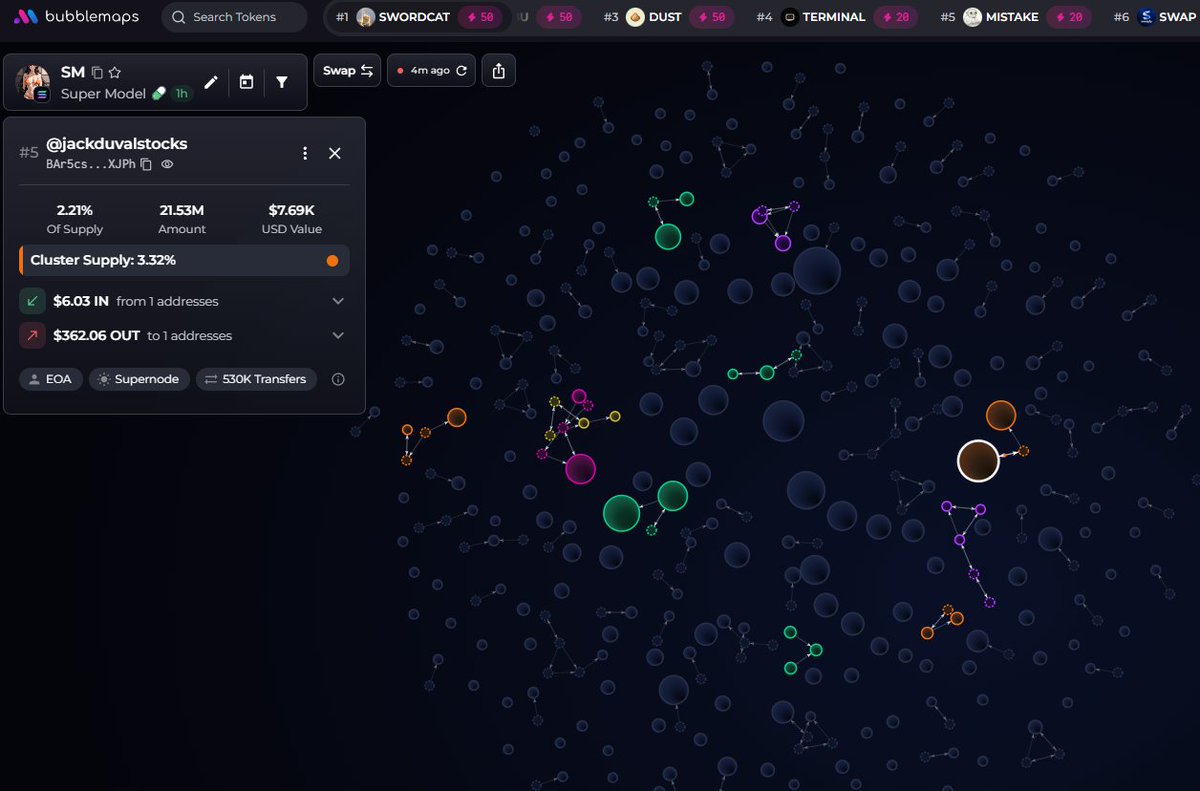Click the green incoming arrow icon

coord(32,301)
